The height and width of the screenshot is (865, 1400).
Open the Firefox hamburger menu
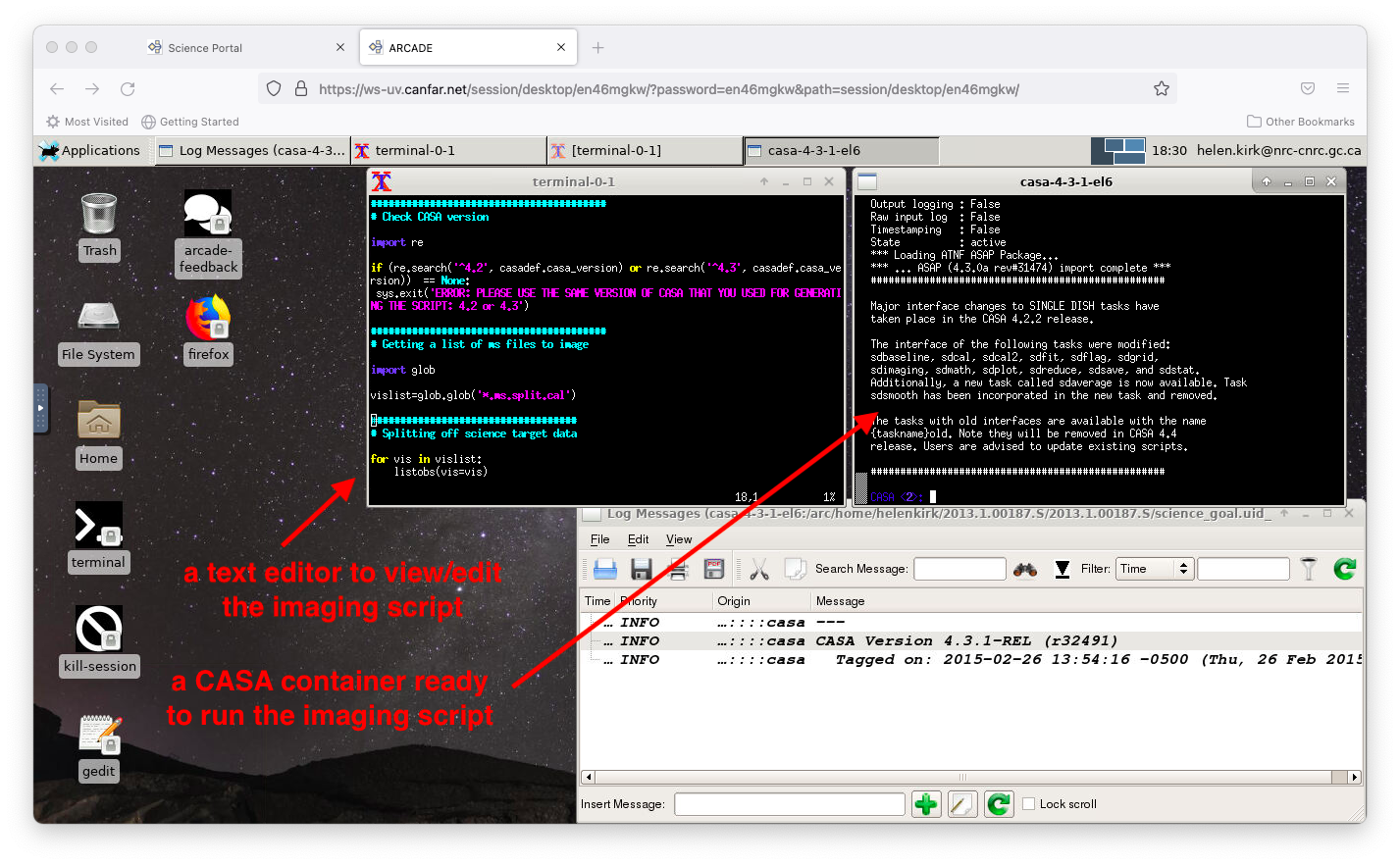(1343, 88)
